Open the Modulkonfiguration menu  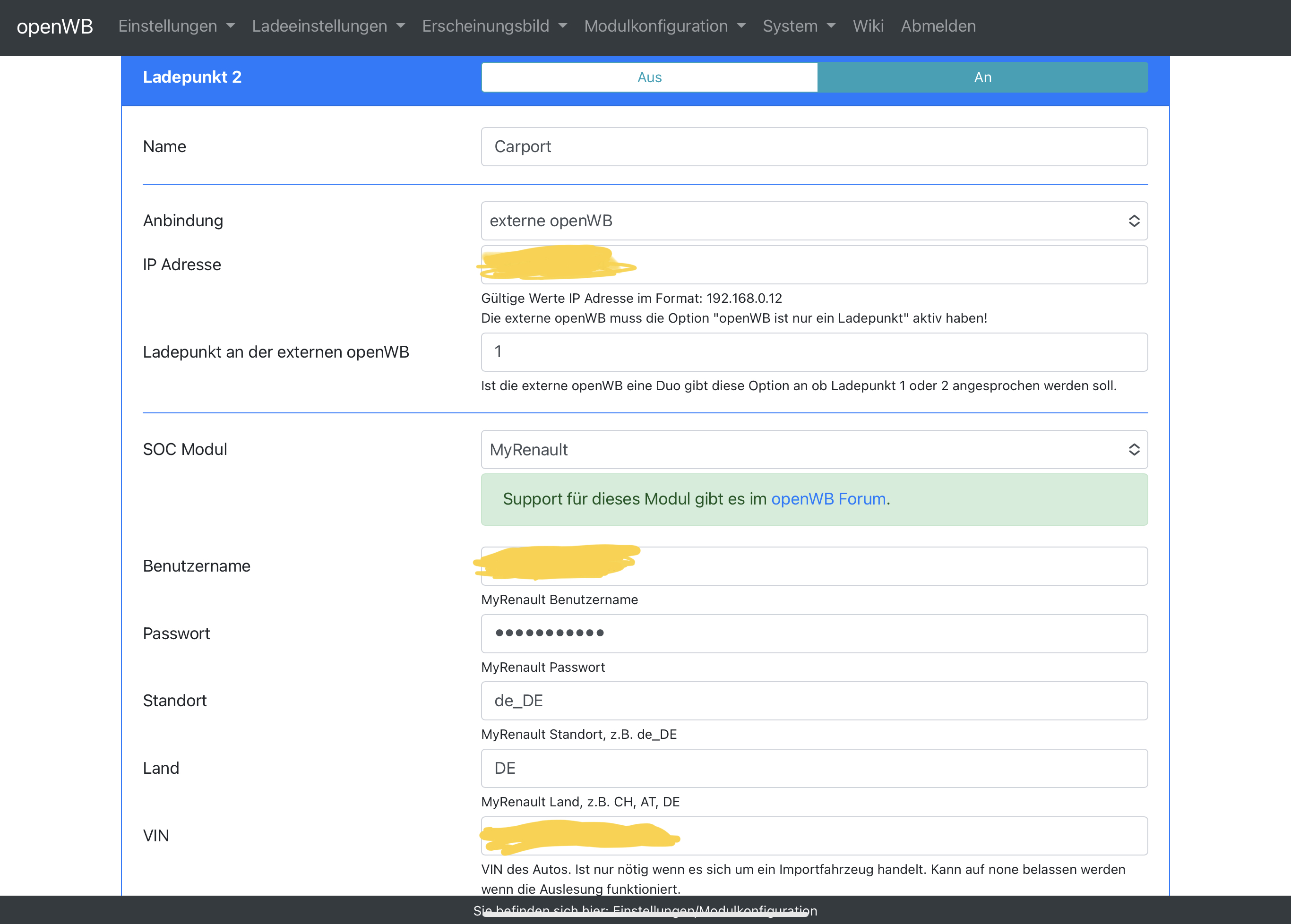coord(664,26)
